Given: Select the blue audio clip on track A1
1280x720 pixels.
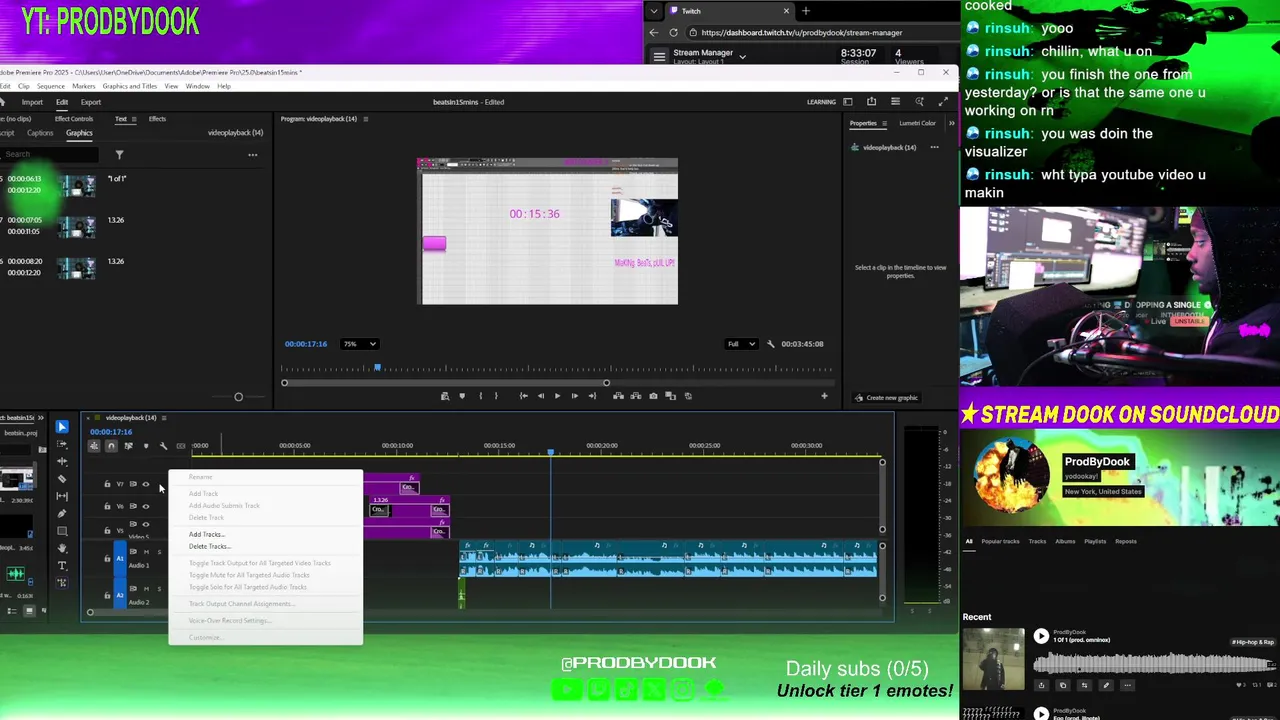Looking at the screenshot, I should pos(668,559).
